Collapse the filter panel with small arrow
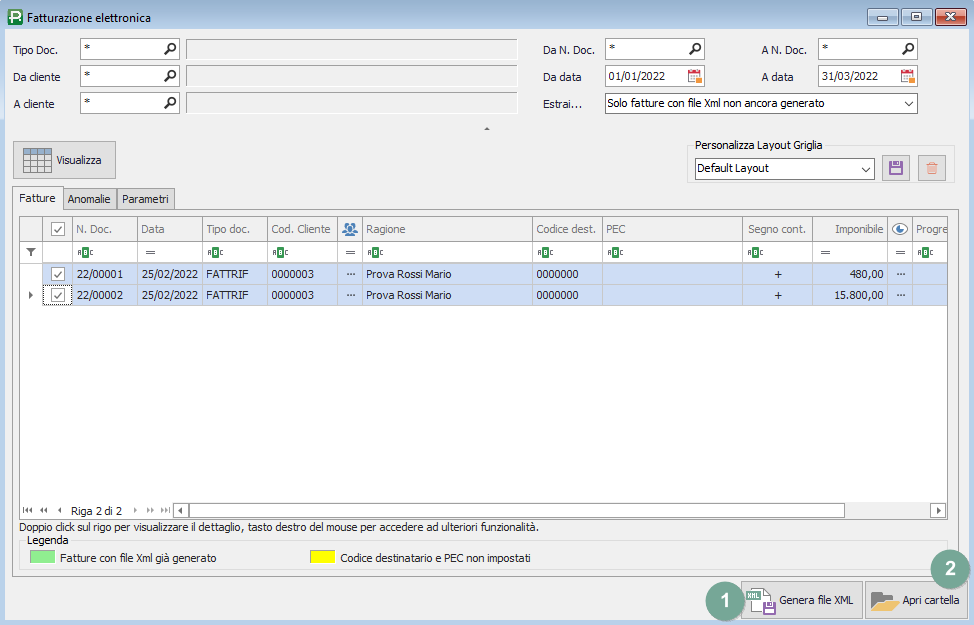Viewport: 974px width, 625px height. coord(487,129)
